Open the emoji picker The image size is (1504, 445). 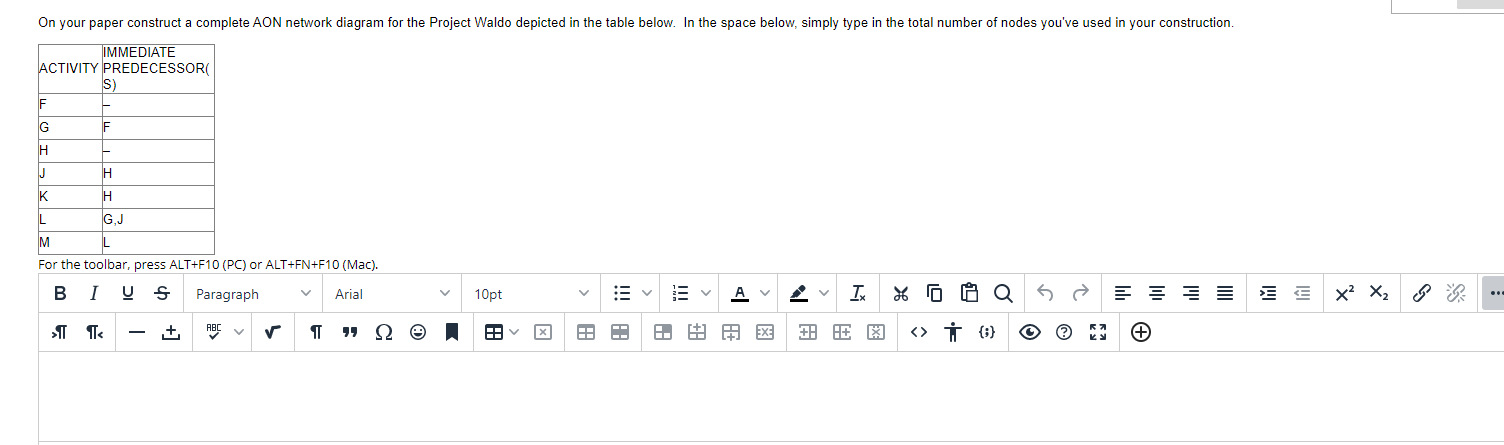(x=418, y=334)
